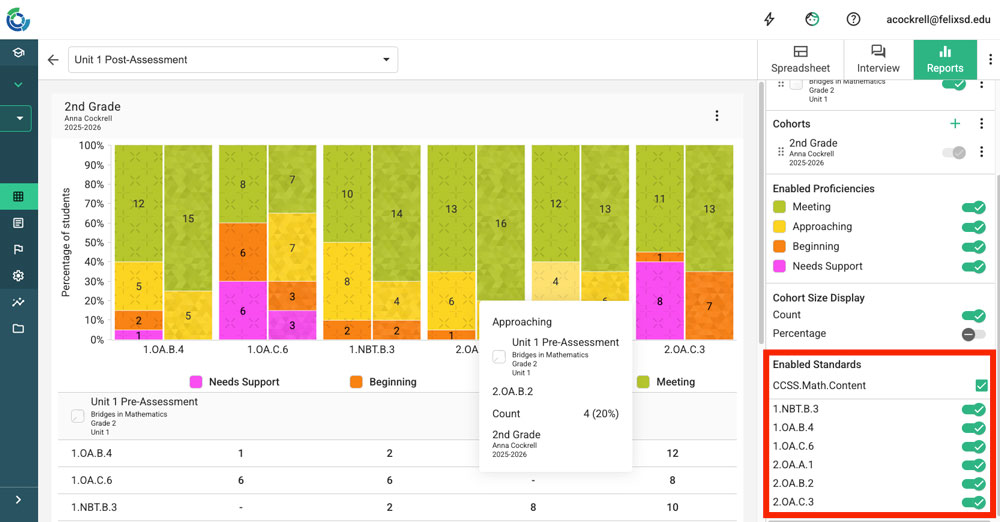Open the help question mark icon
1000x522 pixels.
853,19
